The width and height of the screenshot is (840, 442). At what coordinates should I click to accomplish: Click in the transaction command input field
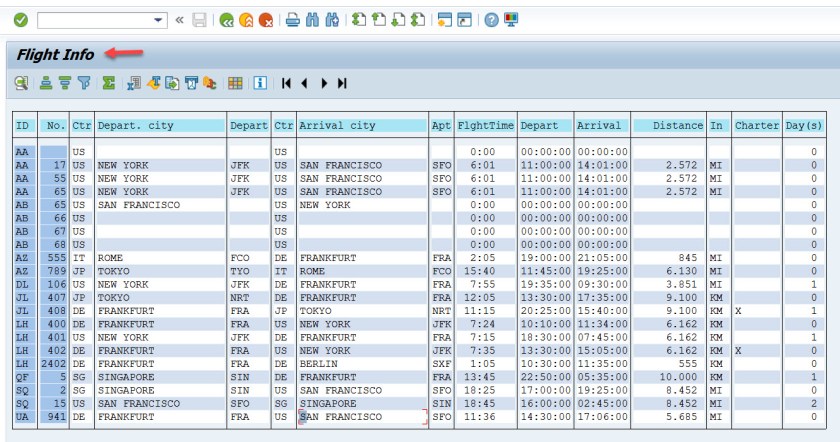point(92,20)
